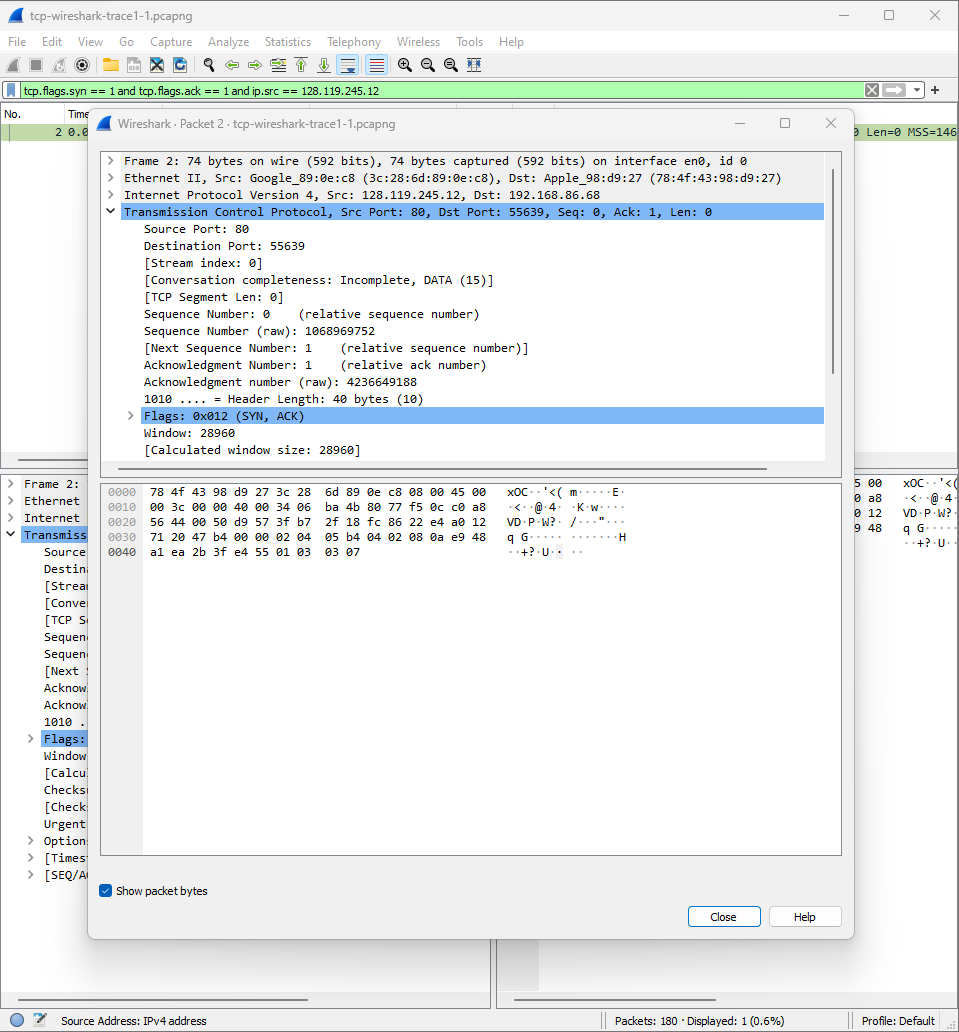Click the display filter input field
This screenshot has width=959, height=1032.
[441, 90]
